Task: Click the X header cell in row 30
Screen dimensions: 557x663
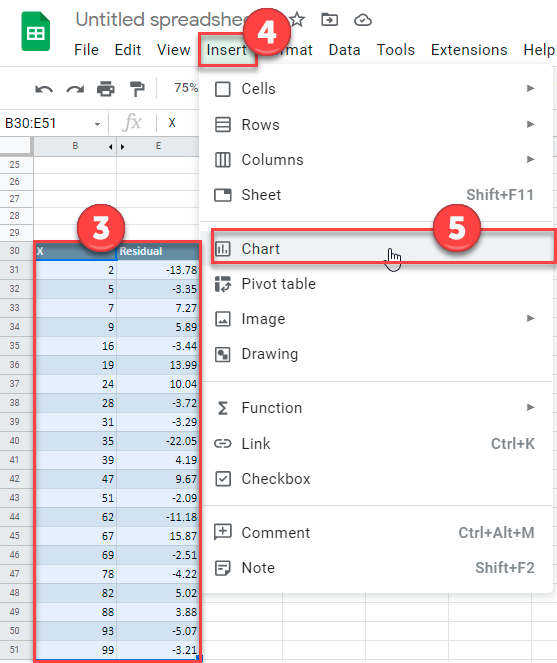Action: coord(75,251)
